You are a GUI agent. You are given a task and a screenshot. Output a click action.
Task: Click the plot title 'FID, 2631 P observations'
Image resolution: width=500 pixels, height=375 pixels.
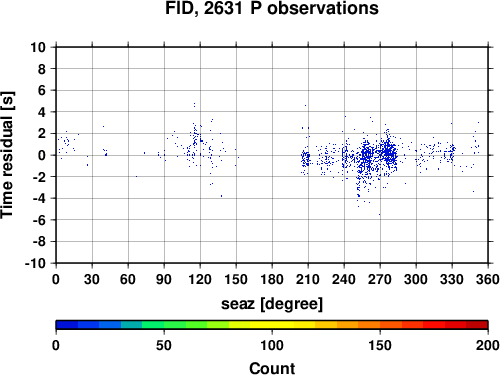pos(272,8)
